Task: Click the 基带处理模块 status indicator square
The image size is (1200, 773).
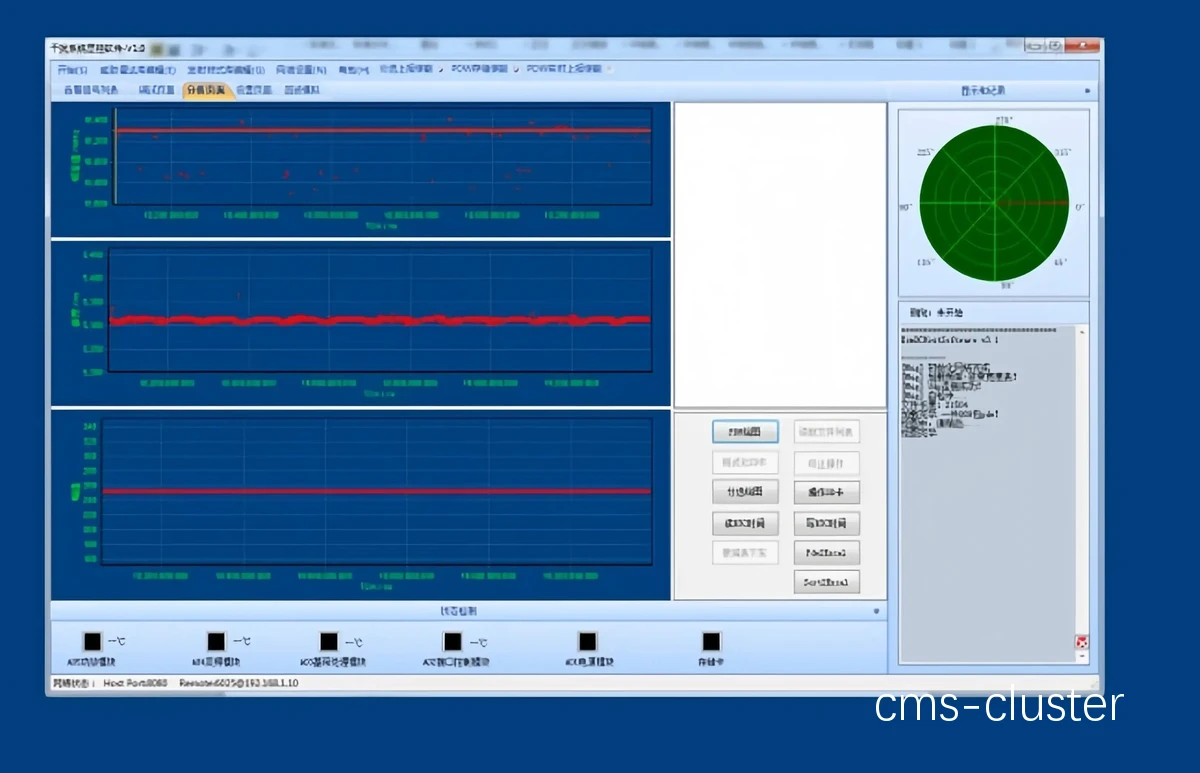Action: [x=329, y=642]
